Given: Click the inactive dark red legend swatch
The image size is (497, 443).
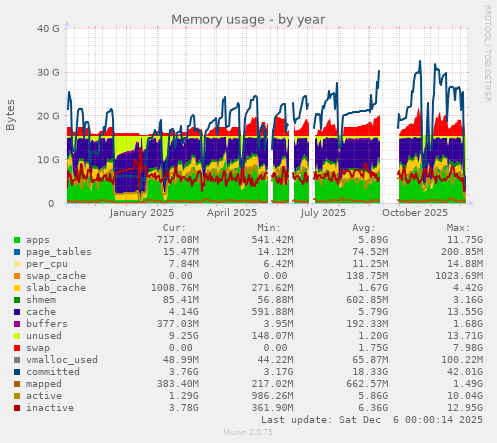Looking at the screenshot, I should 17,408.
